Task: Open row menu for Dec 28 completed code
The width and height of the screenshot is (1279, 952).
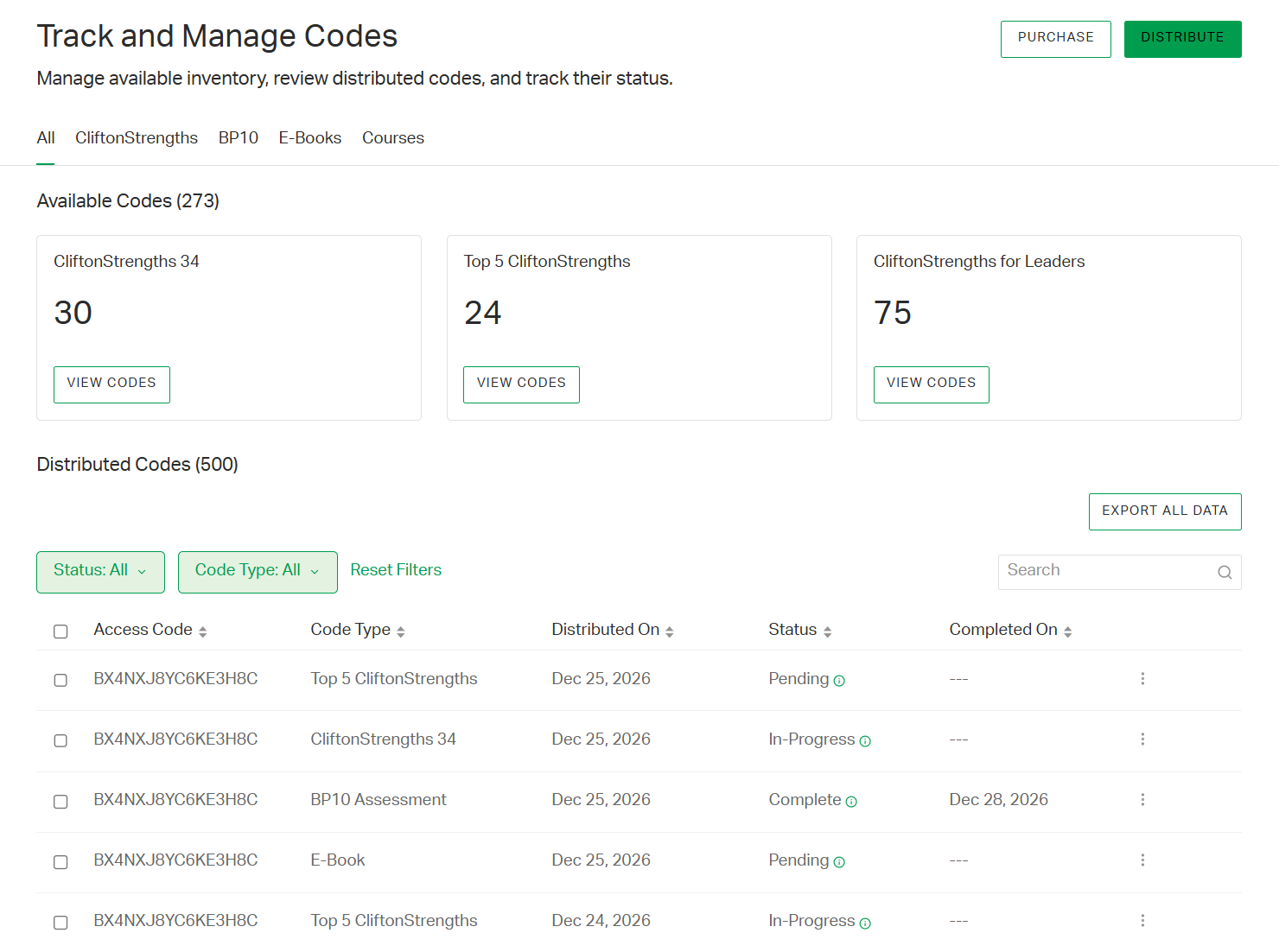Action: 1142,800
